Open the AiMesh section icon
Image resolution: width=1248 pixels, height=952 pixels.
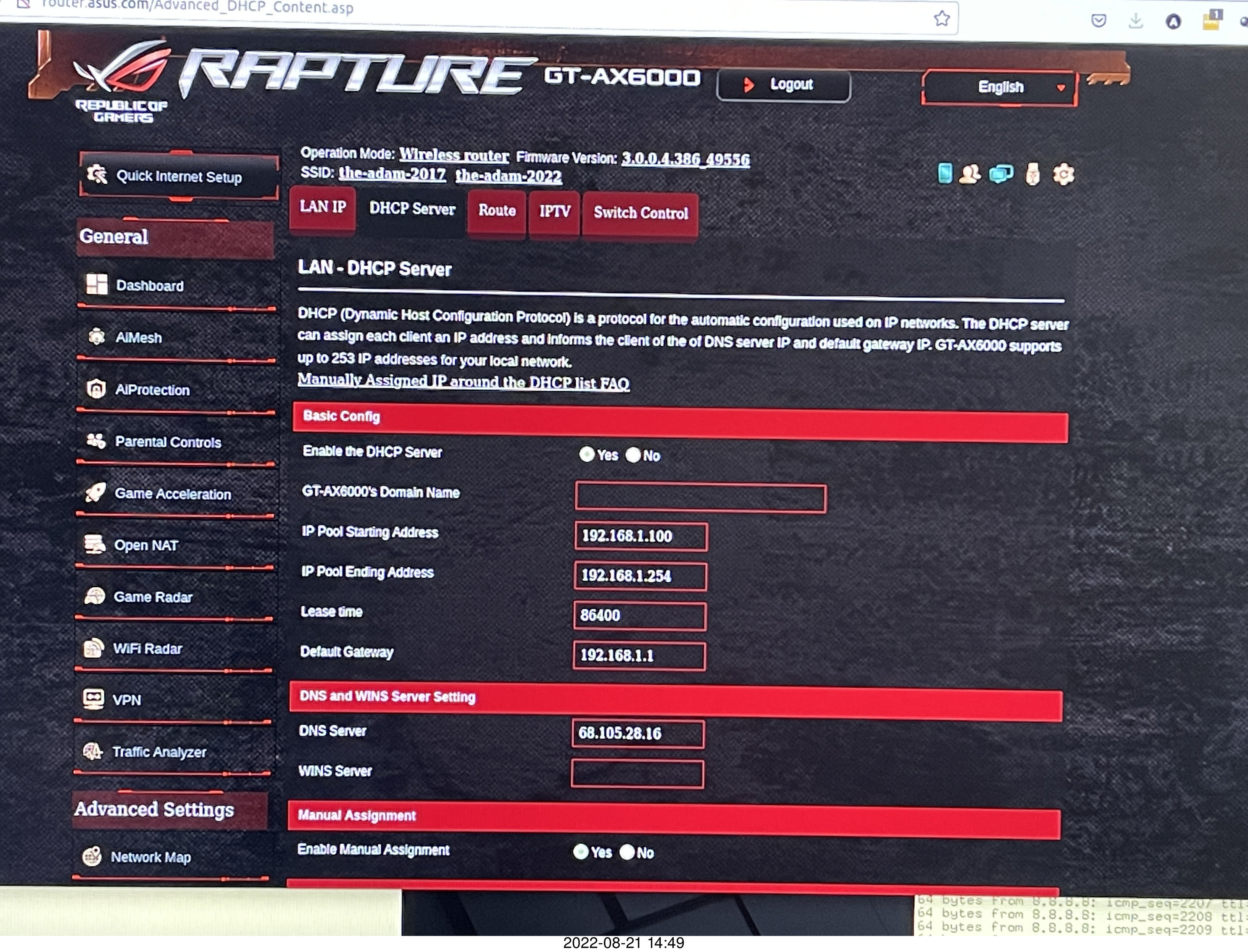tap(97, 337)
